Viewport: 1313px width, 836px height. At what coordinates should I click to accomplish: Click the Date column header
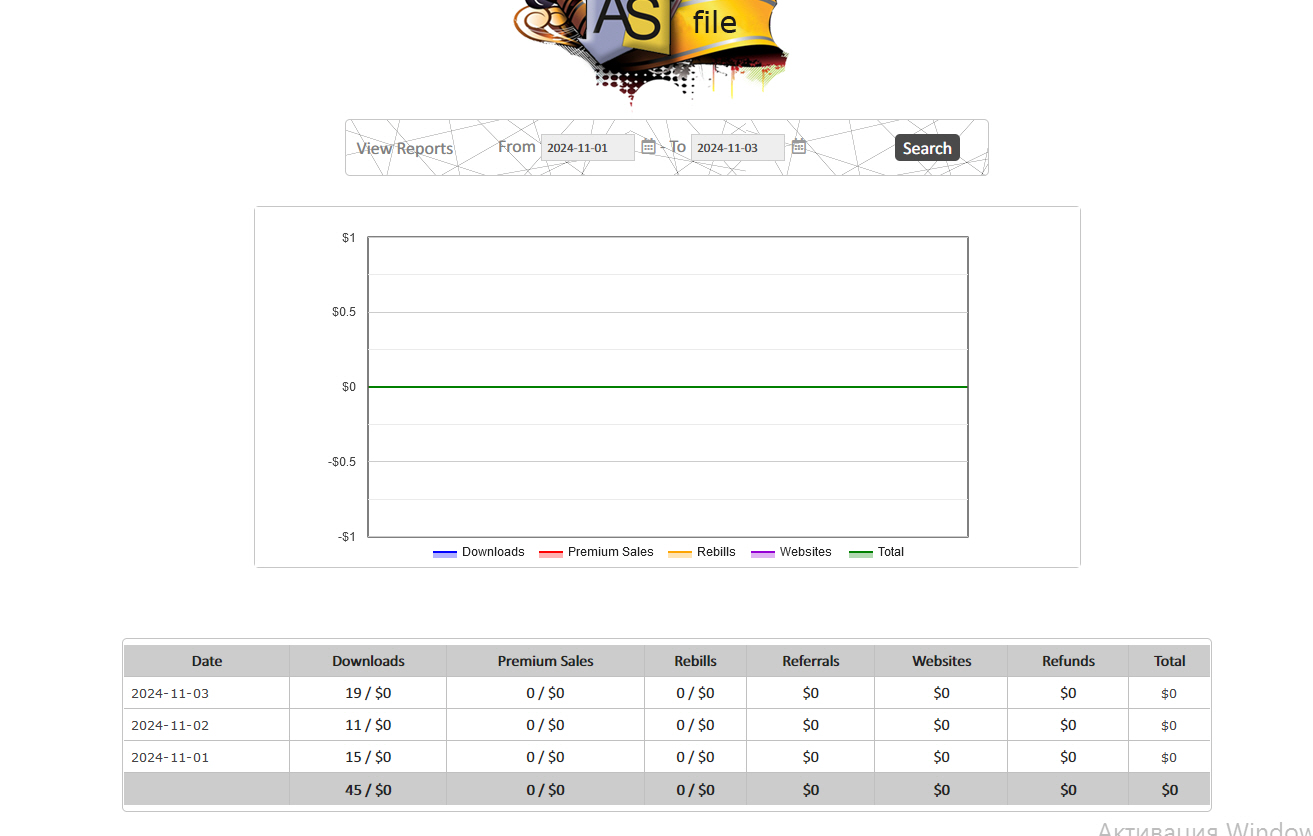tap(207, 661)
